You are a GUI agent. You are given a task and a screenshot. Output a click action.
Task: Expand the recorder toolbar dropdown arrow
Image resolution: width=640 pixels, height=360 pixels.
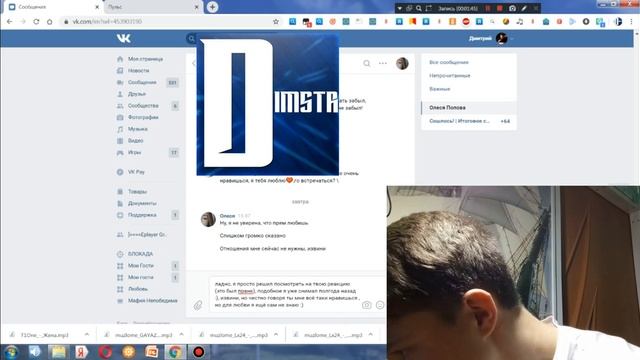click(400, 8)
